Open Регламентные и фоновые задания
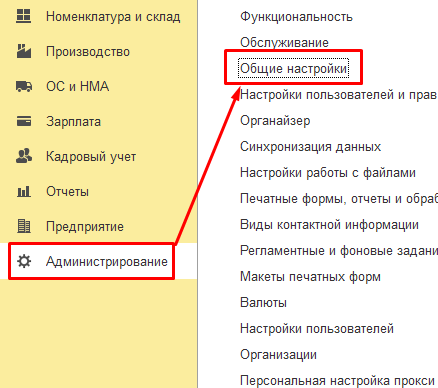The height and width of the screenshot is (388, 438). point(339,251)
